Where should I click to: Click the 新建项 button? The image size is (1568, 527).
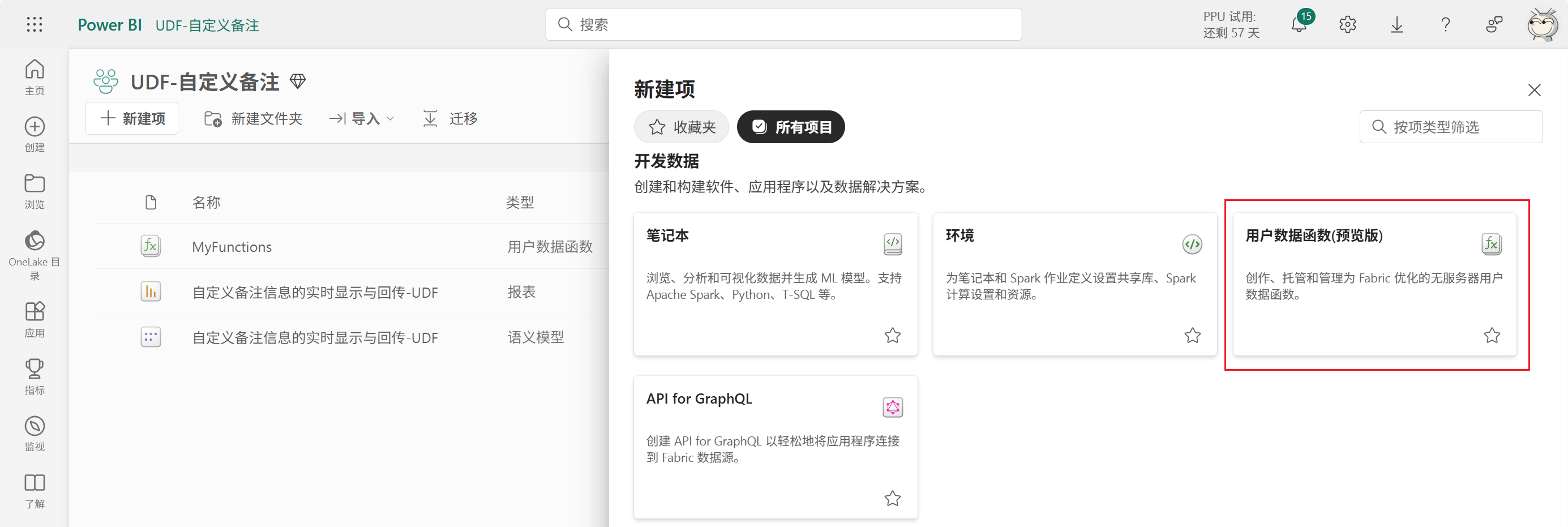(x=132, y=118)
